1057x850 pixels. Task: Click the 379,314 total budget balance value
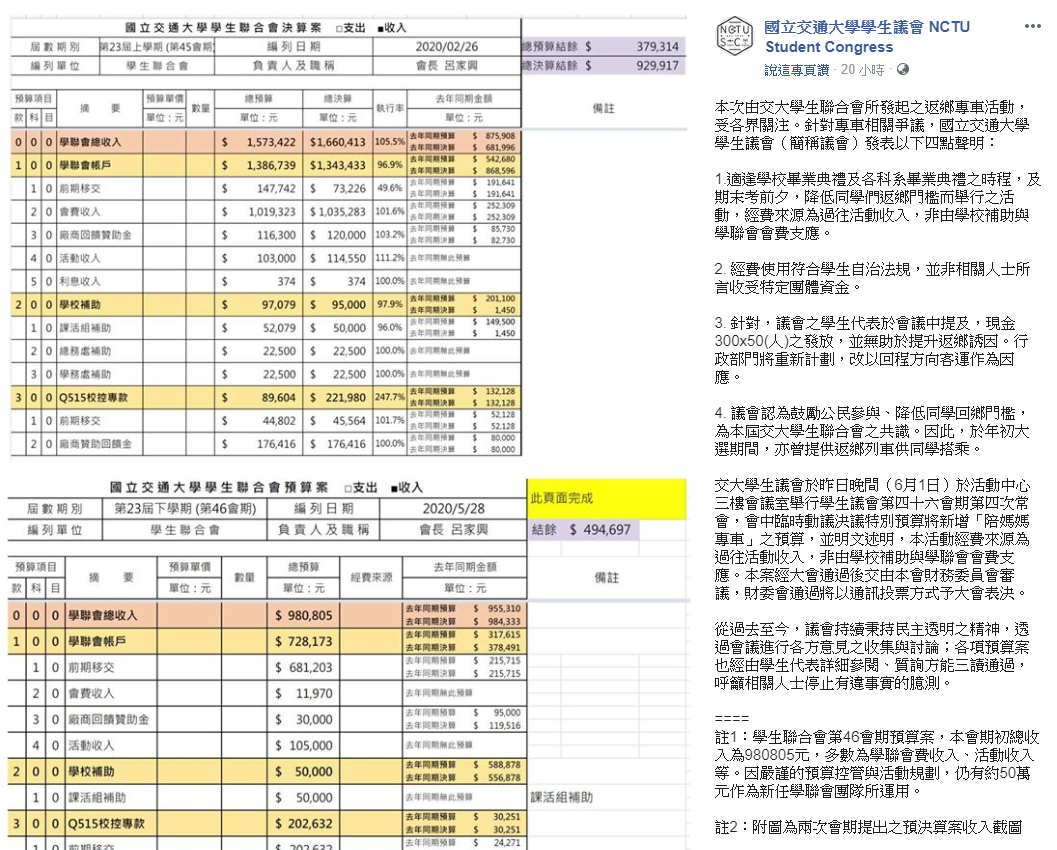click(x=657, y=47)
